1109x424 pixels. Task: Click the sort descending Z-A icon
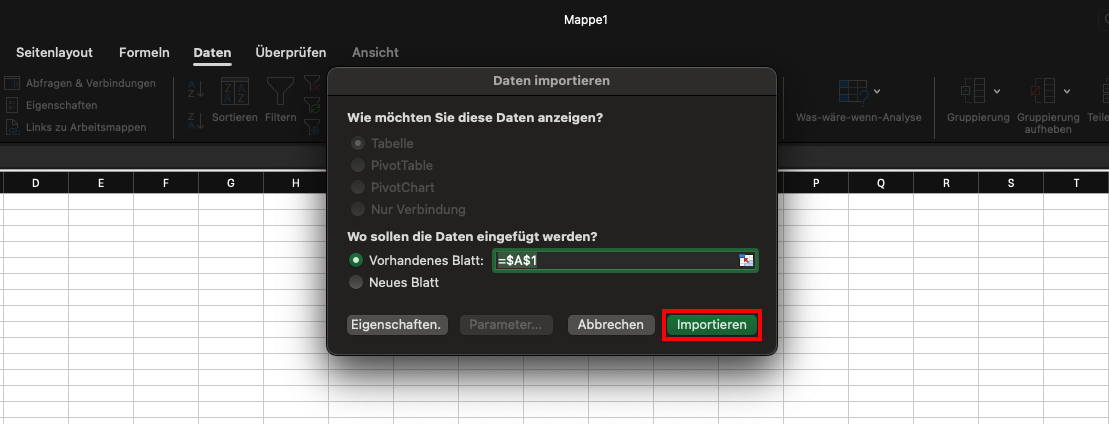(x=195, y=121)
